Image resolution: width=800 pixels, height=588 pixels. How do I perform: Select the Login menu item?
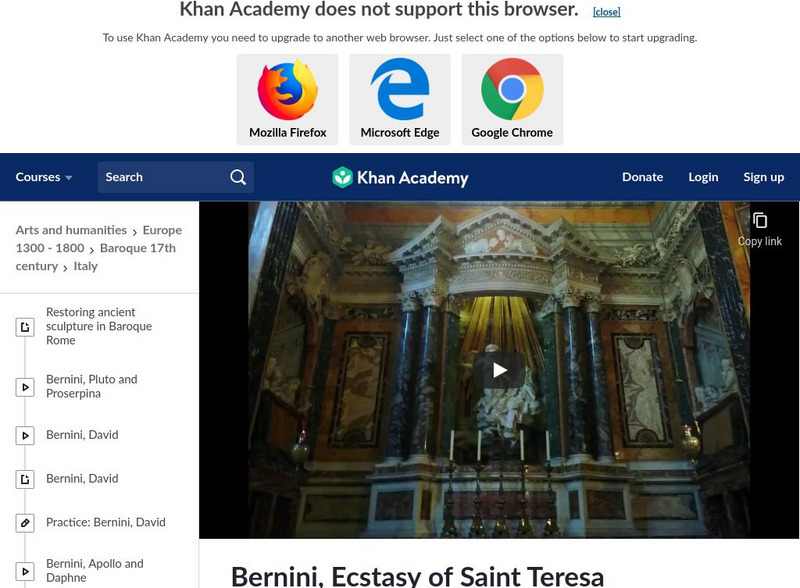703,176
